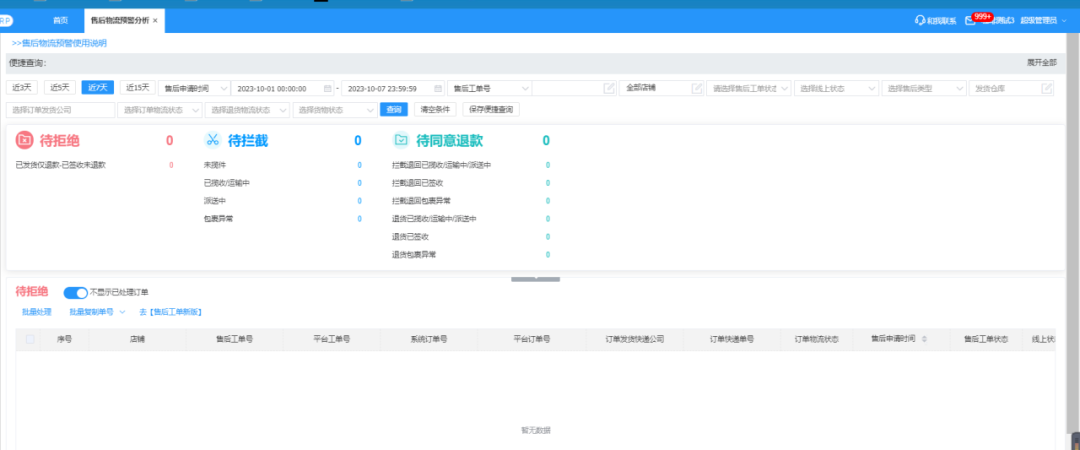Click the 全部店铺 shop field
The height and width of the screenshot is (450, 1080).
pos(661,88)
